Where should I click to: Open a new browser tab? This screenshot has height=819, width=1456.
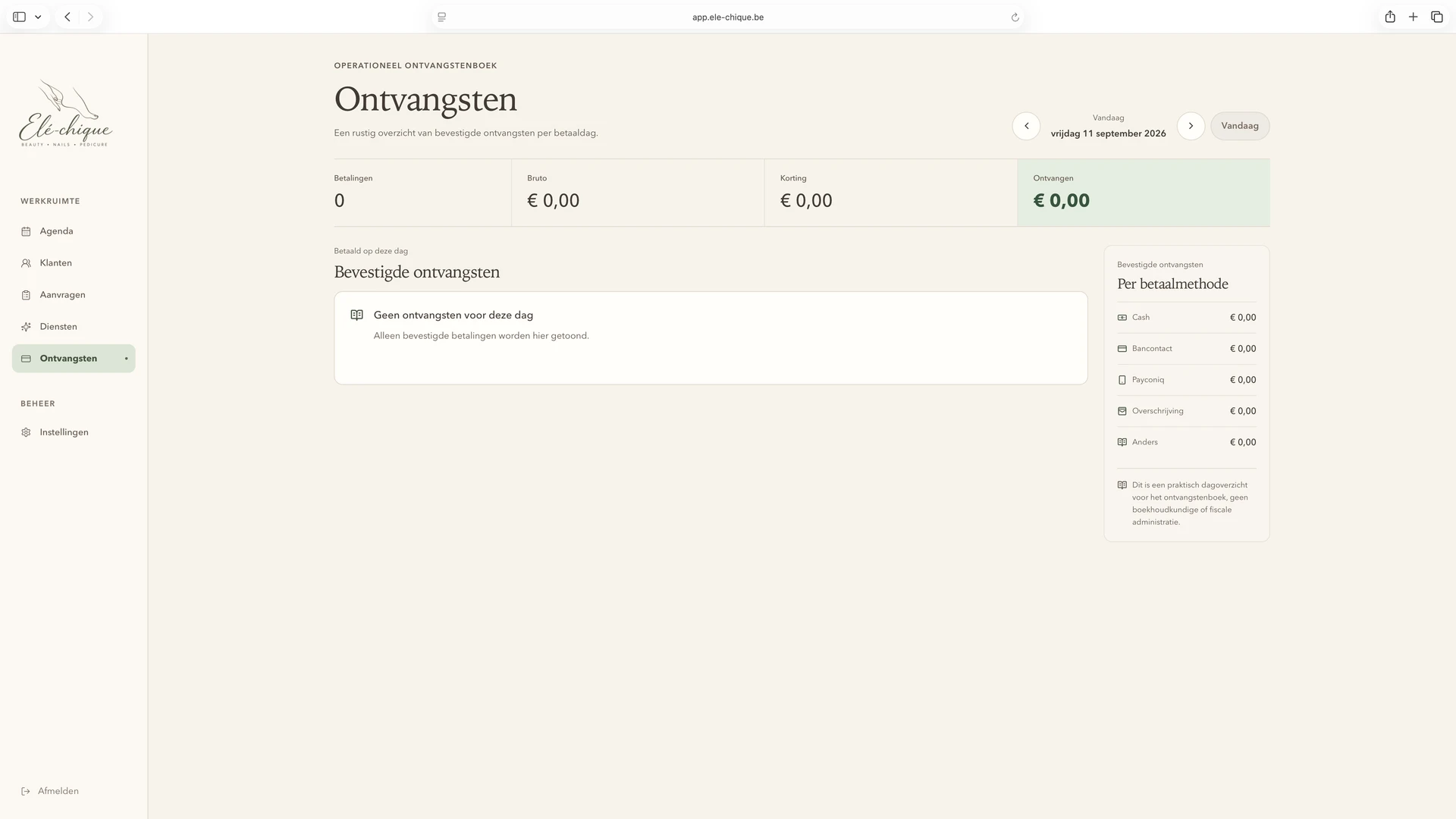coord(1414,17)
